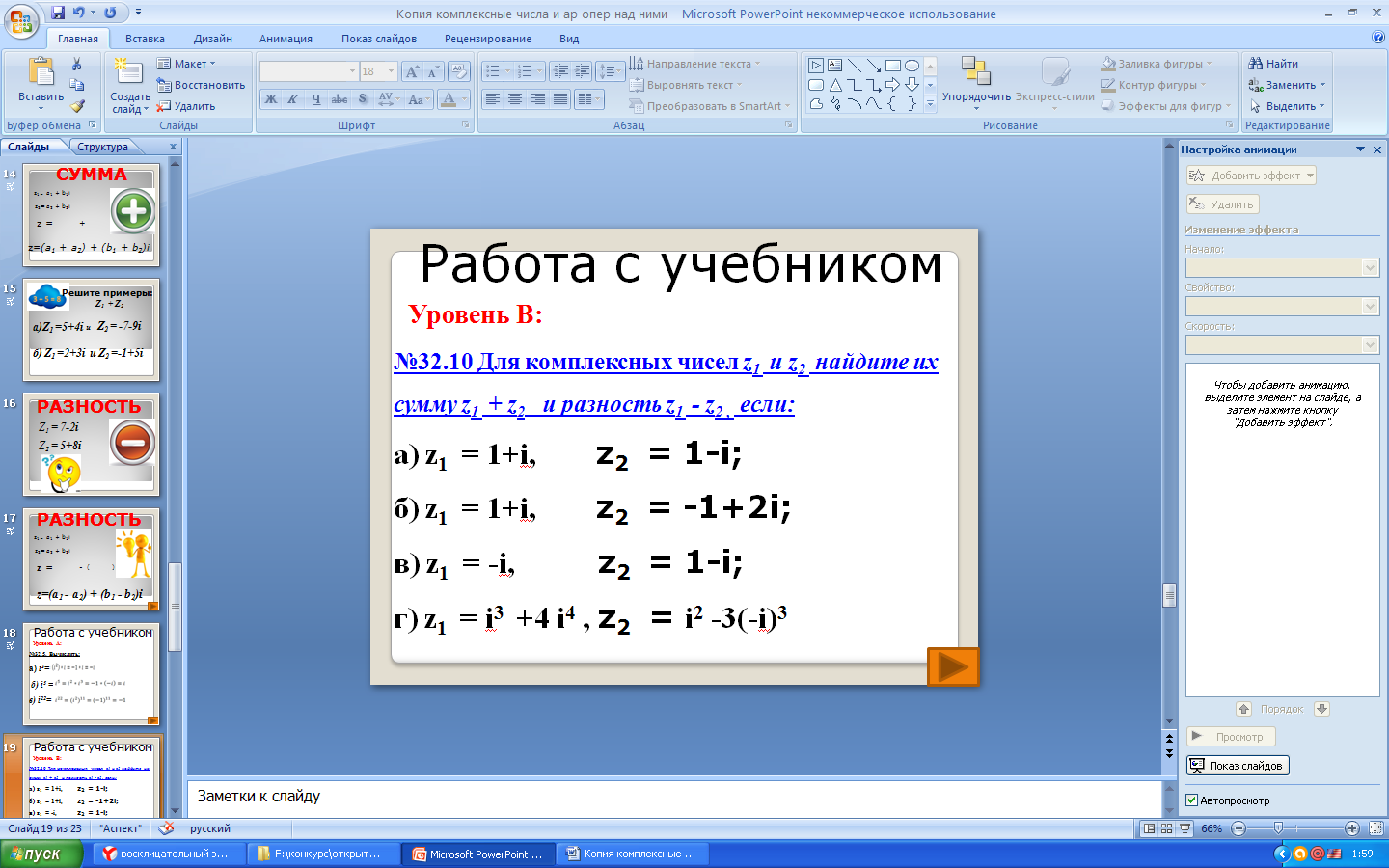The width and height of the screenshot is (1389, 868).
Task: Zoom in with plus button
Action: tap(1351, 828)
